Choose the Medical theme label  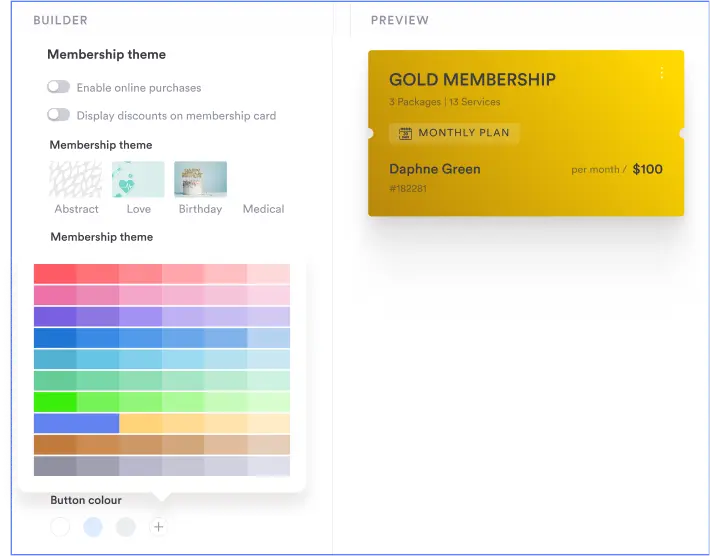click(264, 209)
